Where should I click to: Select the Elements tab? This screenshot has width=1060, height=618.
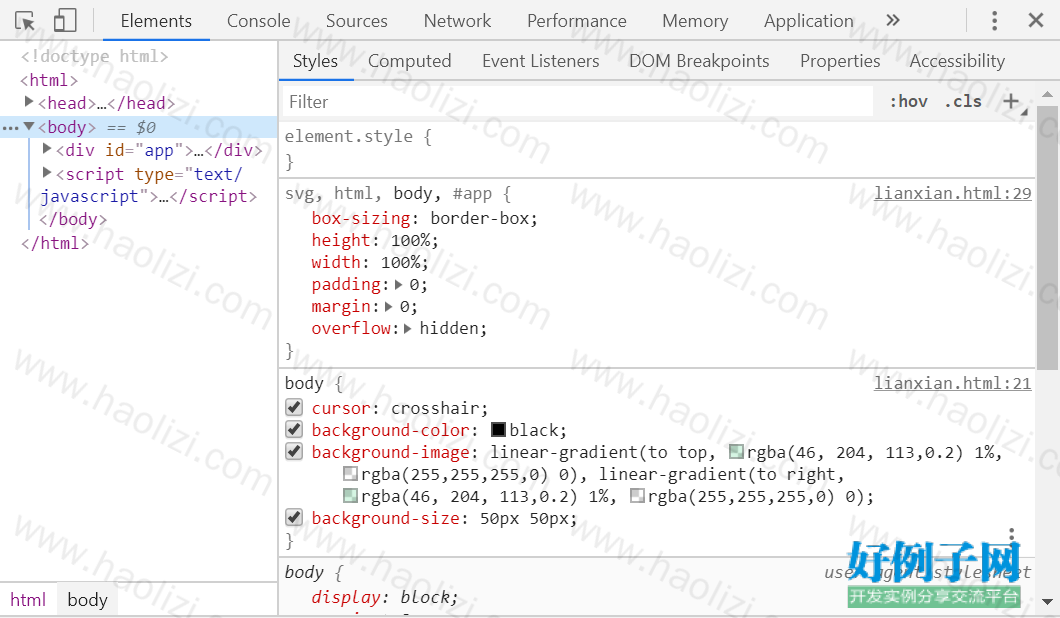coord(156,21)
